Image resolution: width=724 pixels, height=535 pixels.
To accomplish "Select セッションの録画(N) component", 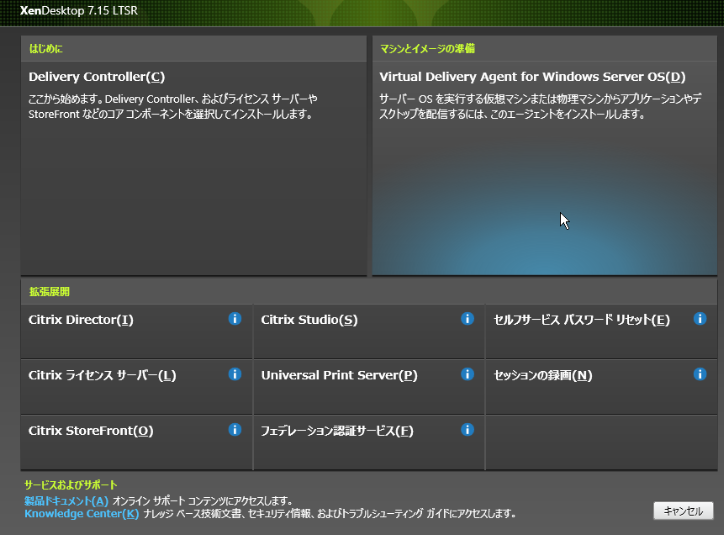I will [x=602, y=387].
